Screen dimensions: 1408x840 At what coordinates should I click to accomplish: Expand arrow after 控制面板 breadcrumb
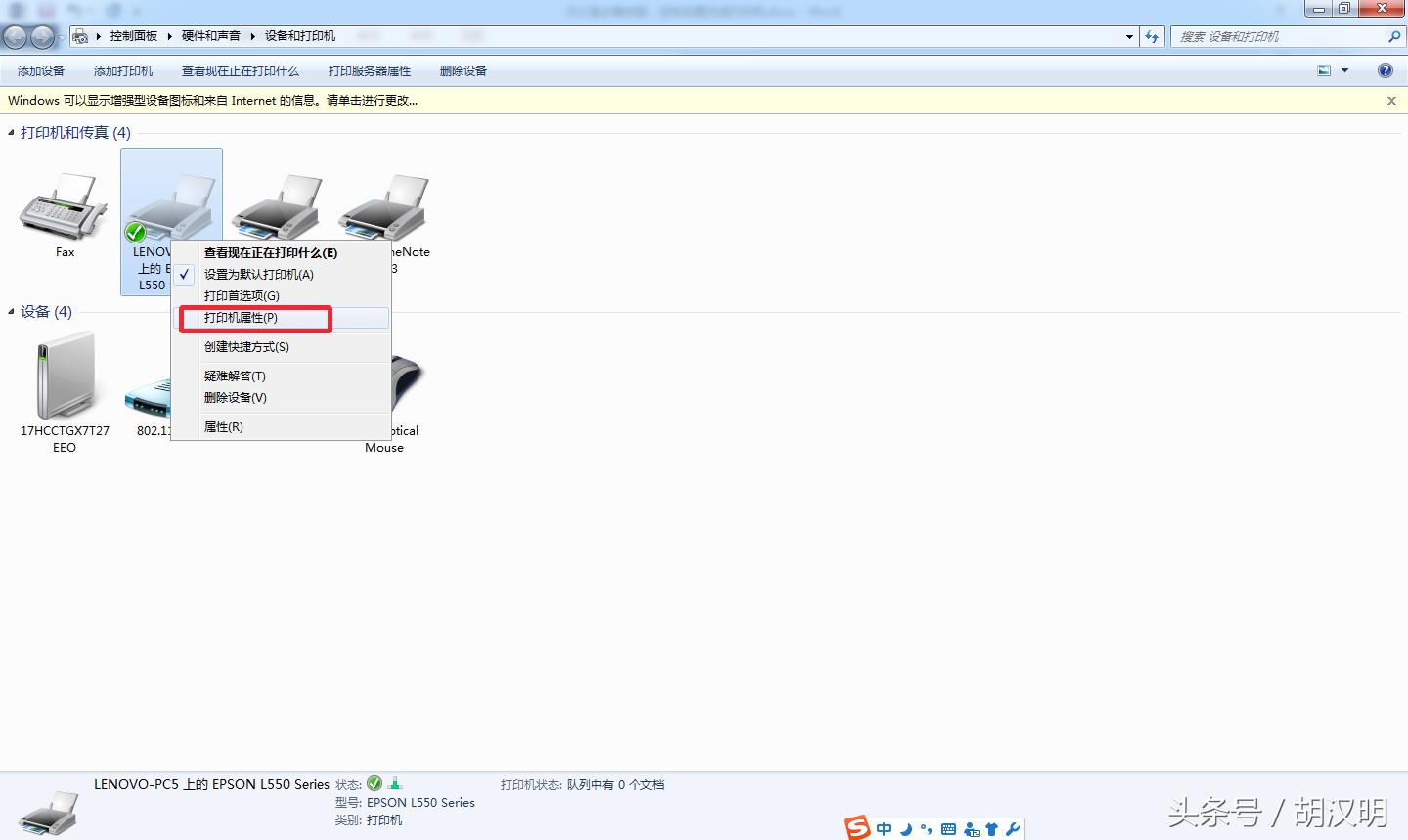170,36
